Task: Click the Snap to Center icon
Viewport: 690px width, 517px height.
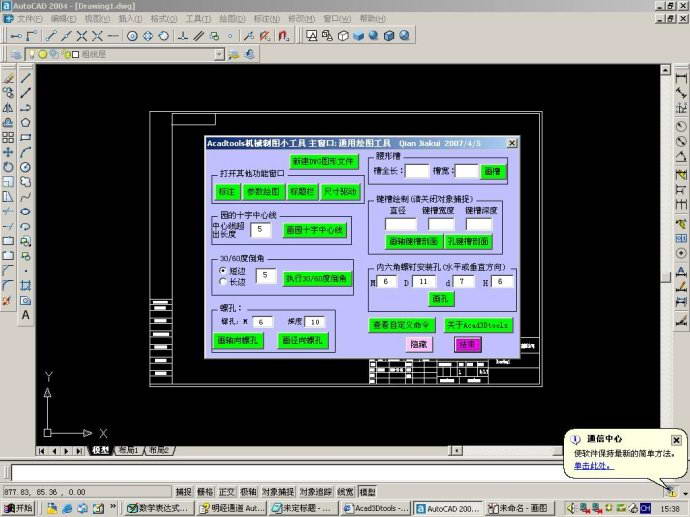Action: [132, 36]
